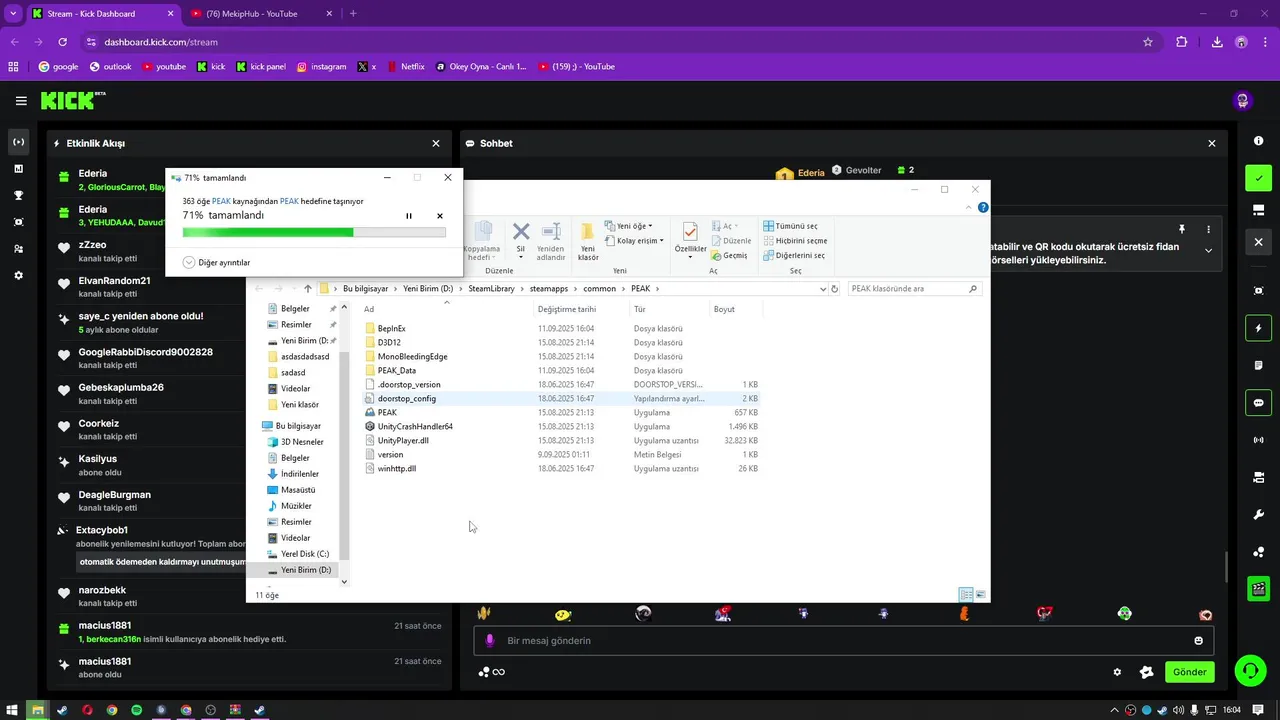
Task: Open the Kick sidebar settings gear
Action: [18, 275]
